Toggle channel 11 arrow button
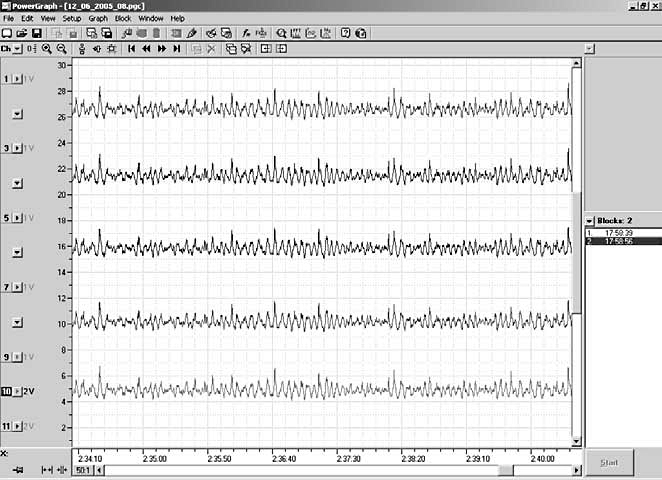The image size is (662, 480). tap(17, 426)
